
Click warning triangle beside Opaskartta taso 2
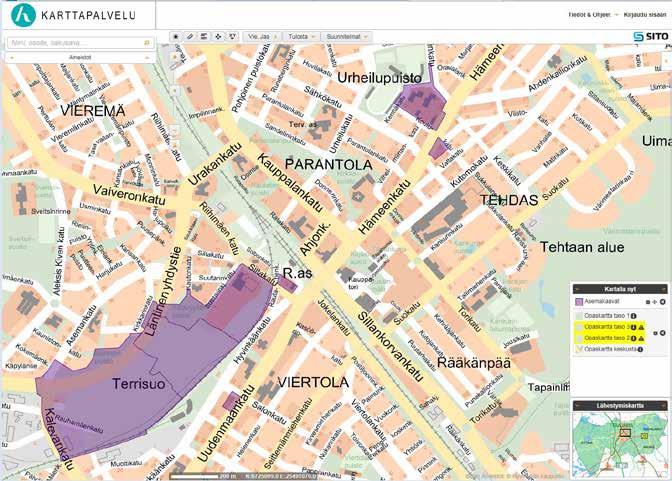641,338
